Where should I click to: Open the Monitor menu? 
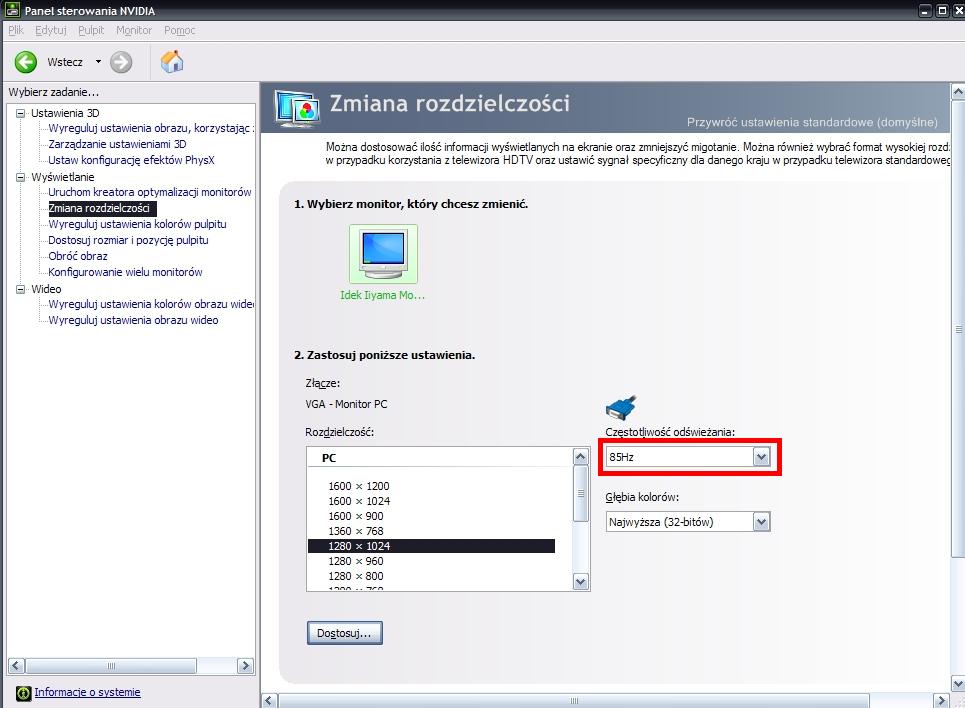(134, 30)
